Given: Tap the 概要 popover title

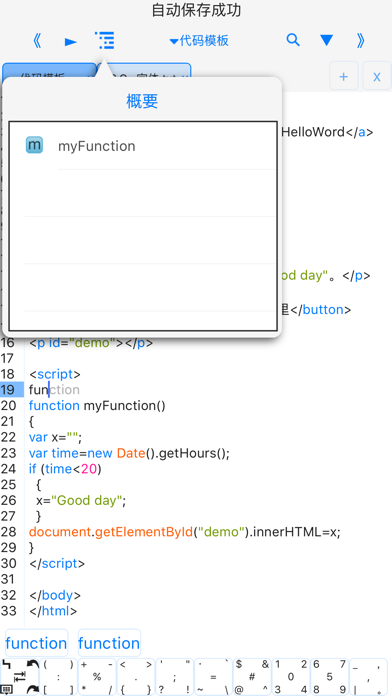Looking at the screenshot, I should pos(143,102).
